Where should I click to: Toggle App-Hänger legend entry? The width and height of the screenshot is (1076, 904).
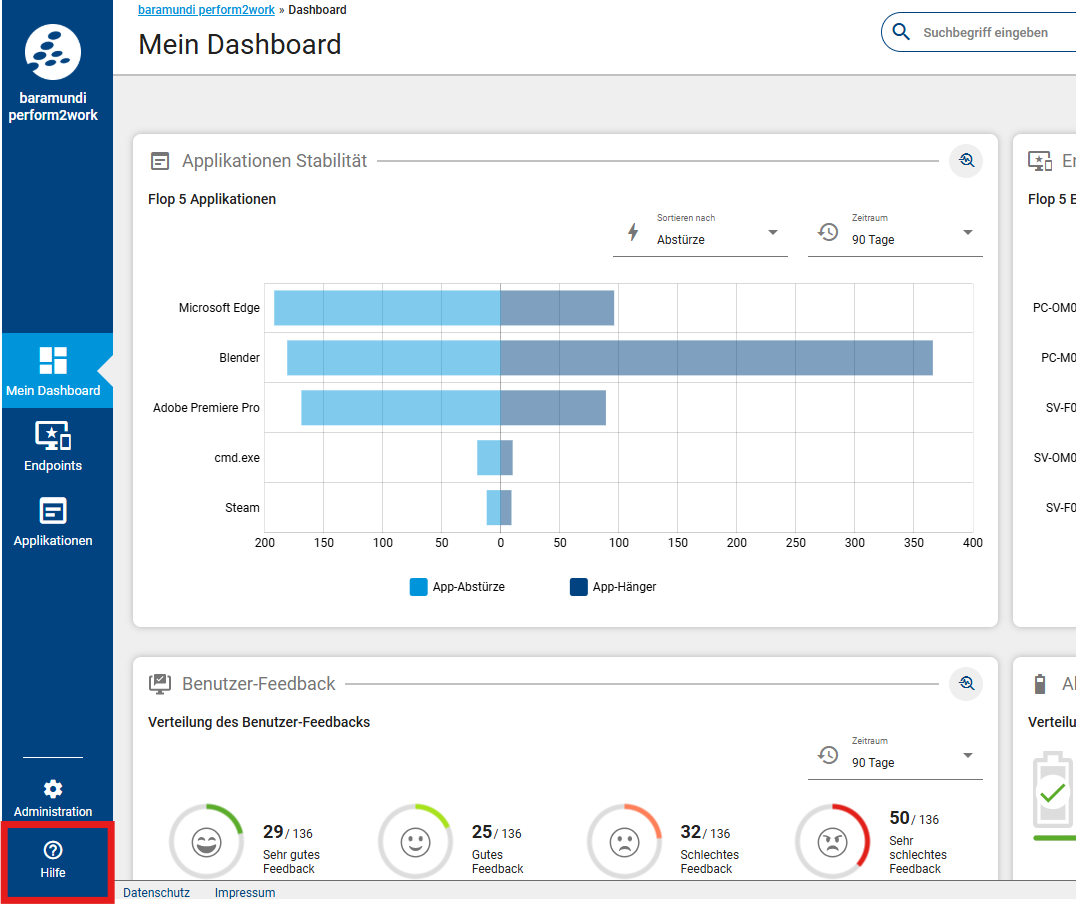(612, 587)
